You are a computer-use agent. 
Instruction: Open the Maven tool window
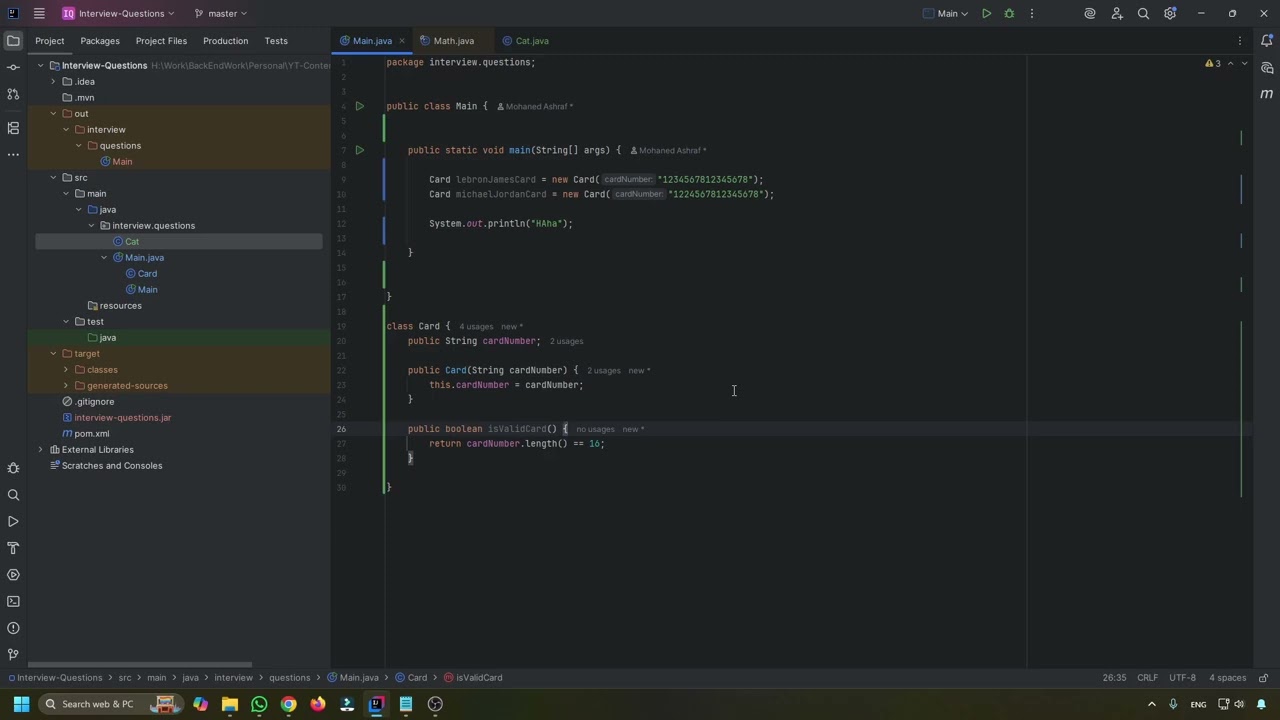click(1266, 94)
